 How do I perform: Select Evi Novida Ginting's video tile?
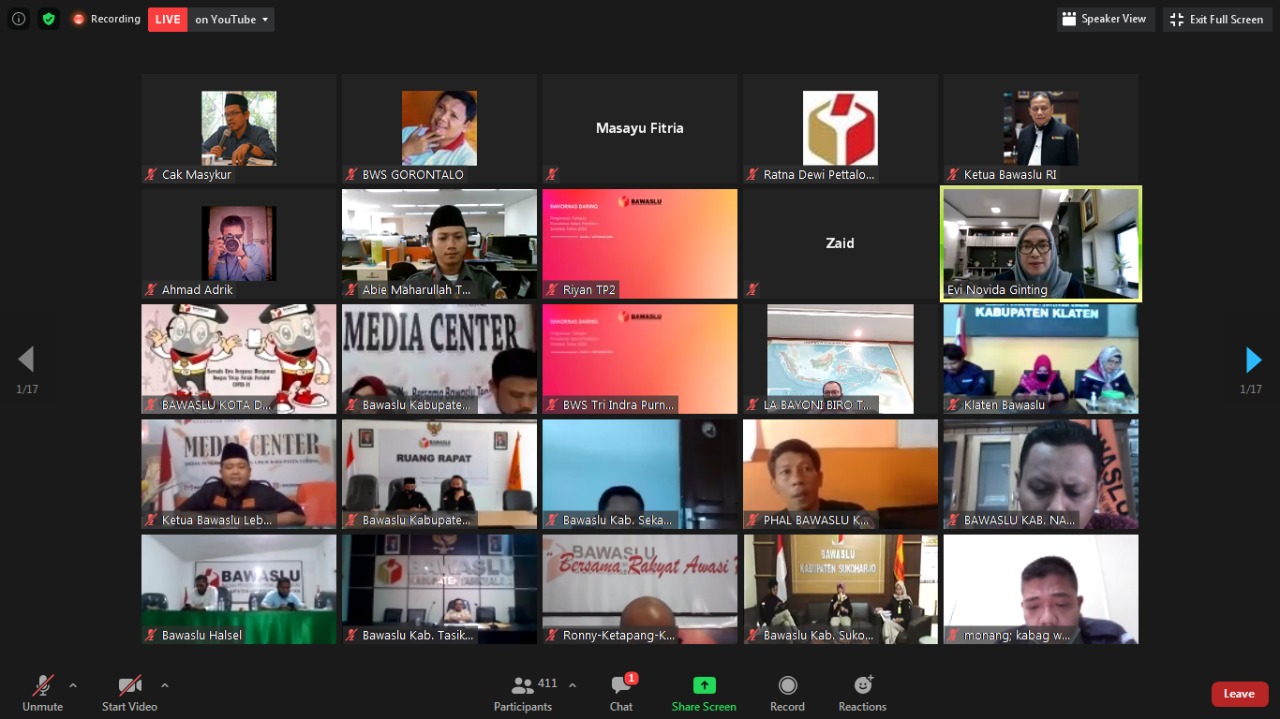1040,244
